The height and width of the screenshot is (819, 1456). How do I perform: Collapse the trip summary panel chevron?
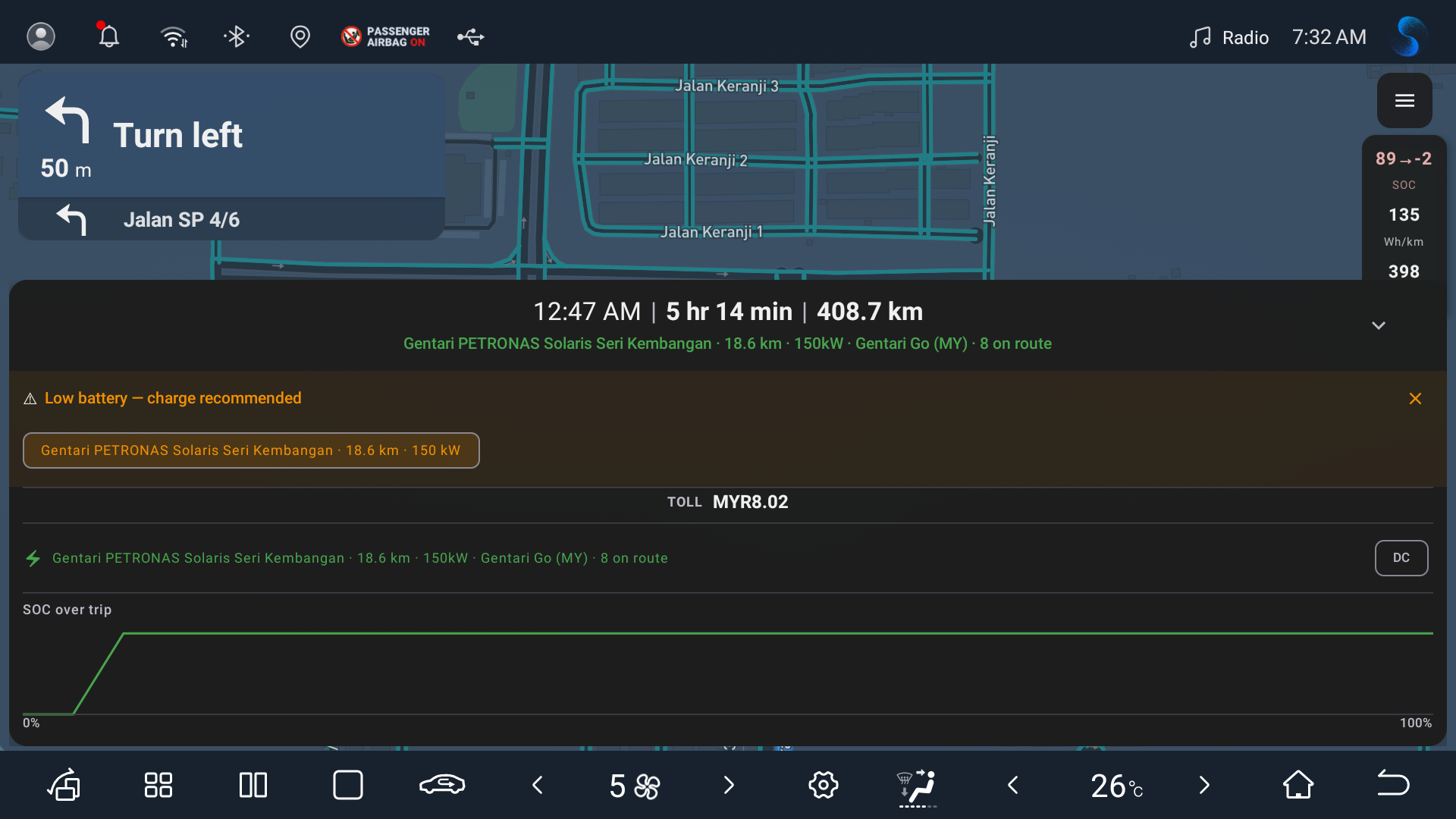[x=1379, y=325]
